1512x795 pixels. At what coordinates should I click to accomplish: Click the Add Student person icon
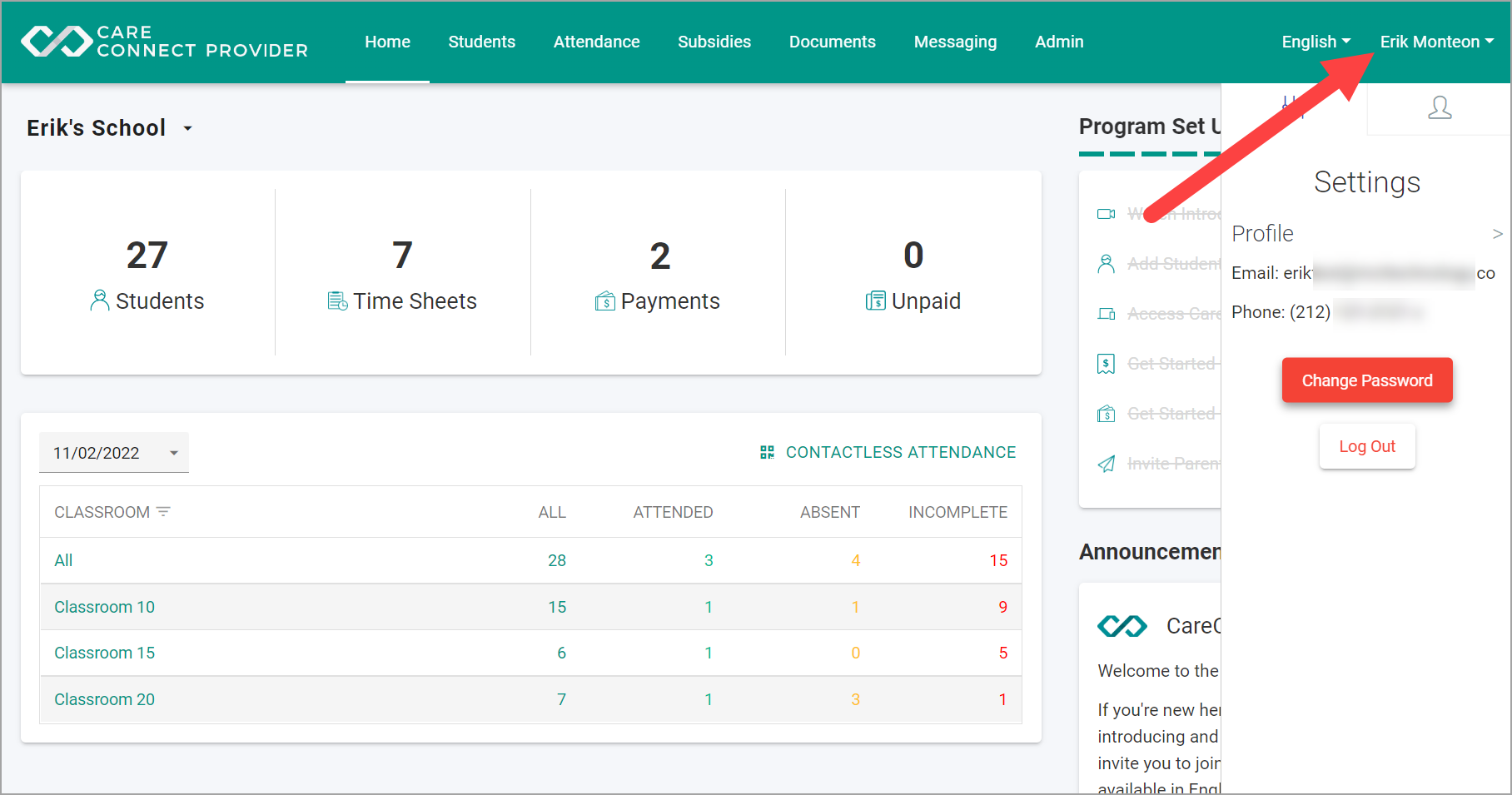(1106, 264)
